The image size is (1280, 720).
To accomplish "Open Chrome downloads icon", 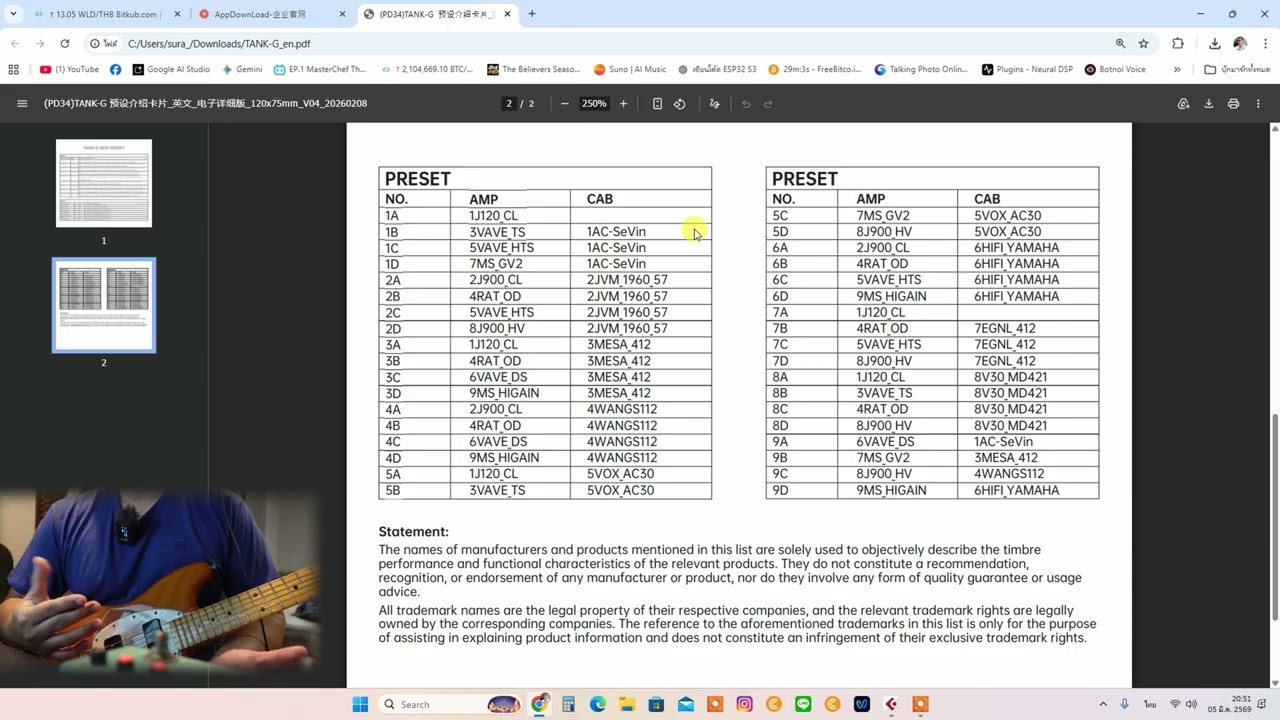I will click(1214, 44).
